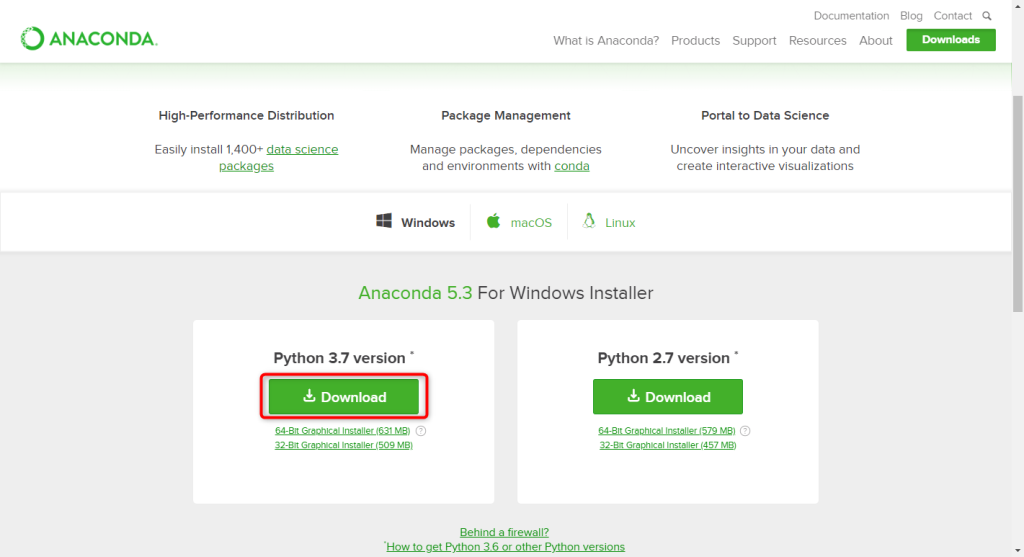Follow the conda link
This screenshot has width=1024, height=557.
tap(572, 166)
